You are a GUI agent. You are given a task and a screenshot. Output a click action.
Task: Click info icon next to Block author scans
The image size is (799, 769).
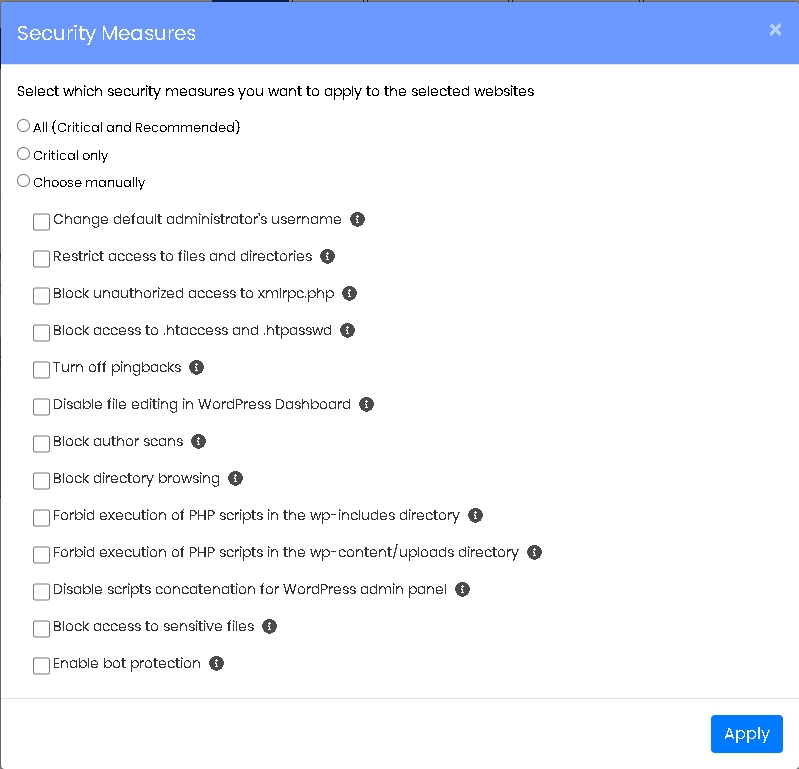(198, 441)
